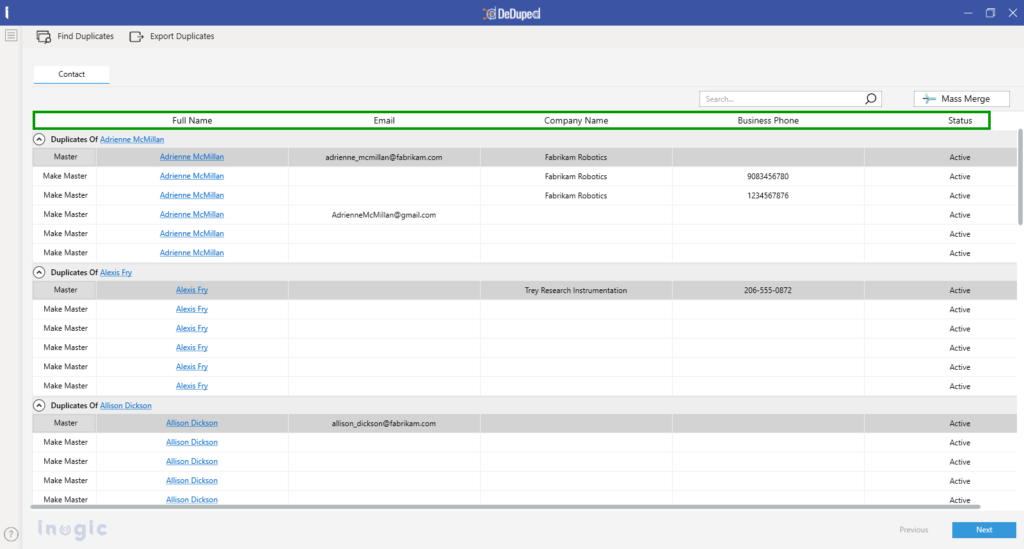Image resolution: width=1024 pixels, height=549 pixels.
Task: Open the help question mark icon
Action: (11, 534)
